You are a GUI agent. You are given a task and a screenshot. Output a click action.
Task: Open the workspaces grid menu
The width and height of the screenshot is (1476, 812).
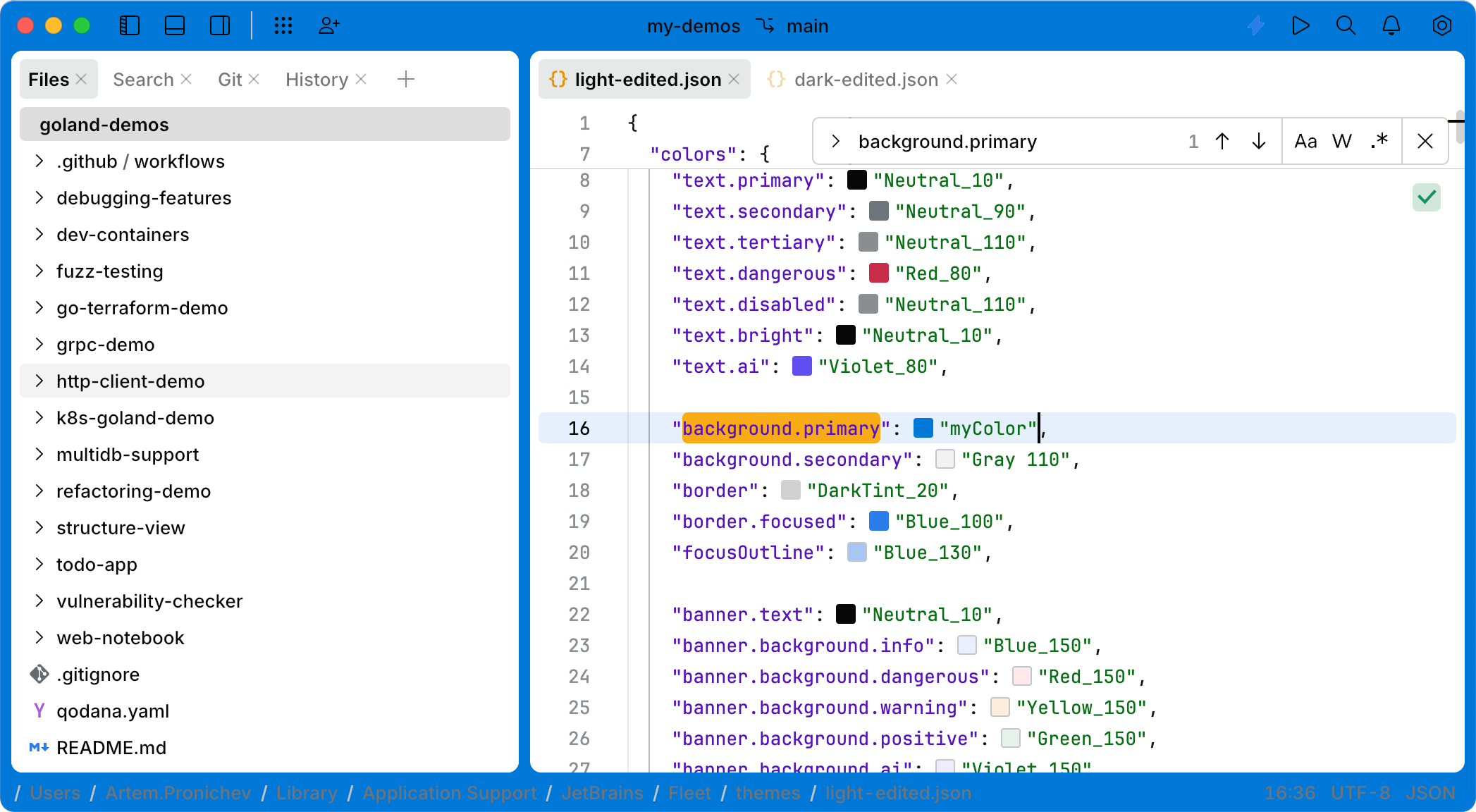pyautogui.click(x=283, y=25)
